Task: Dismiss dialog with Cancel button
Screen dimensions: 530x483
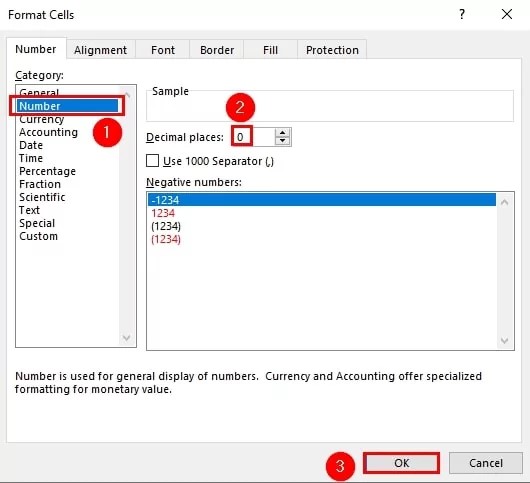Action: pyautogui.click(x=486, y=463)
